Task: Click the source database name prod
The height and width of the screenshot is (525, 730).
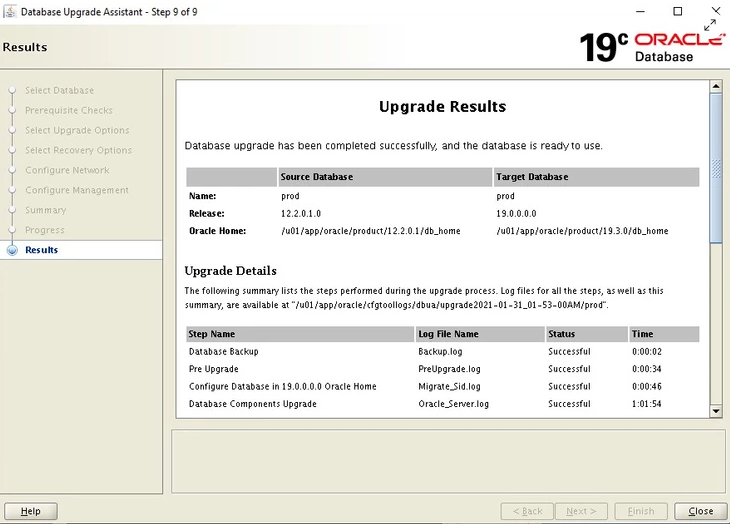Action: pos(290,196)
